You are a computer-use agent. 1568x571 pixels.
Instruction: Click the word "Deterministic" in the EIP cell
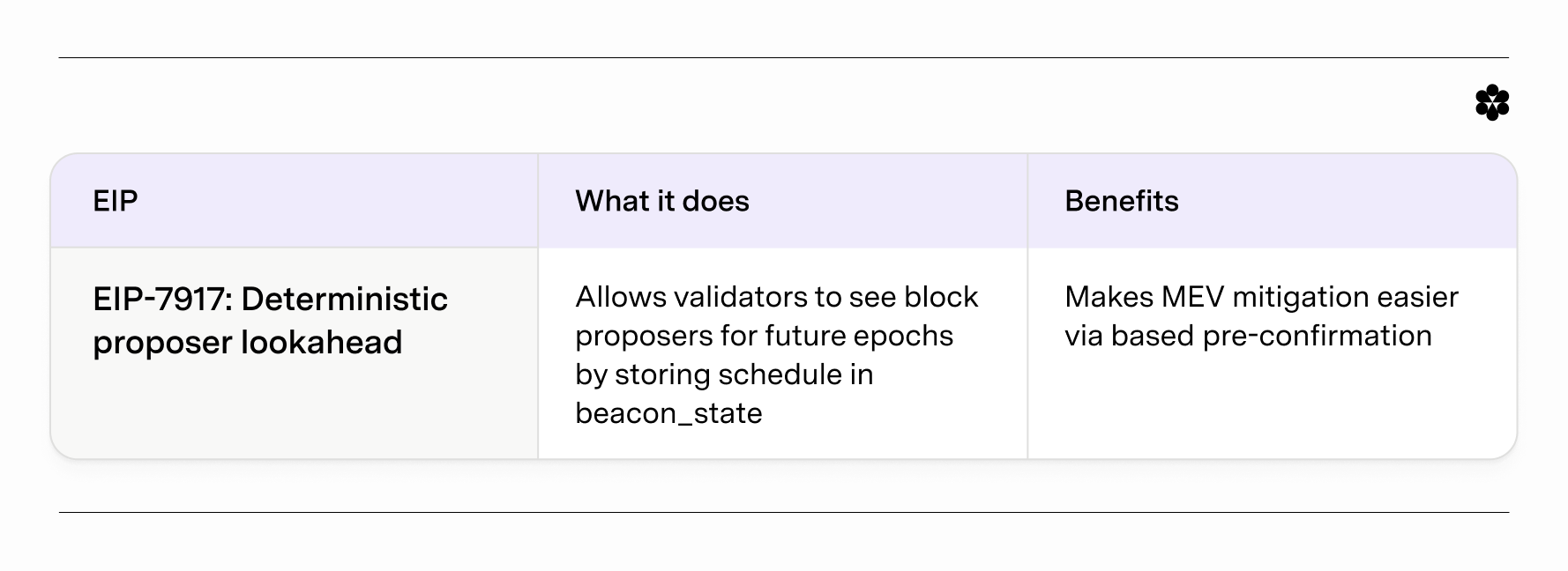344,300
